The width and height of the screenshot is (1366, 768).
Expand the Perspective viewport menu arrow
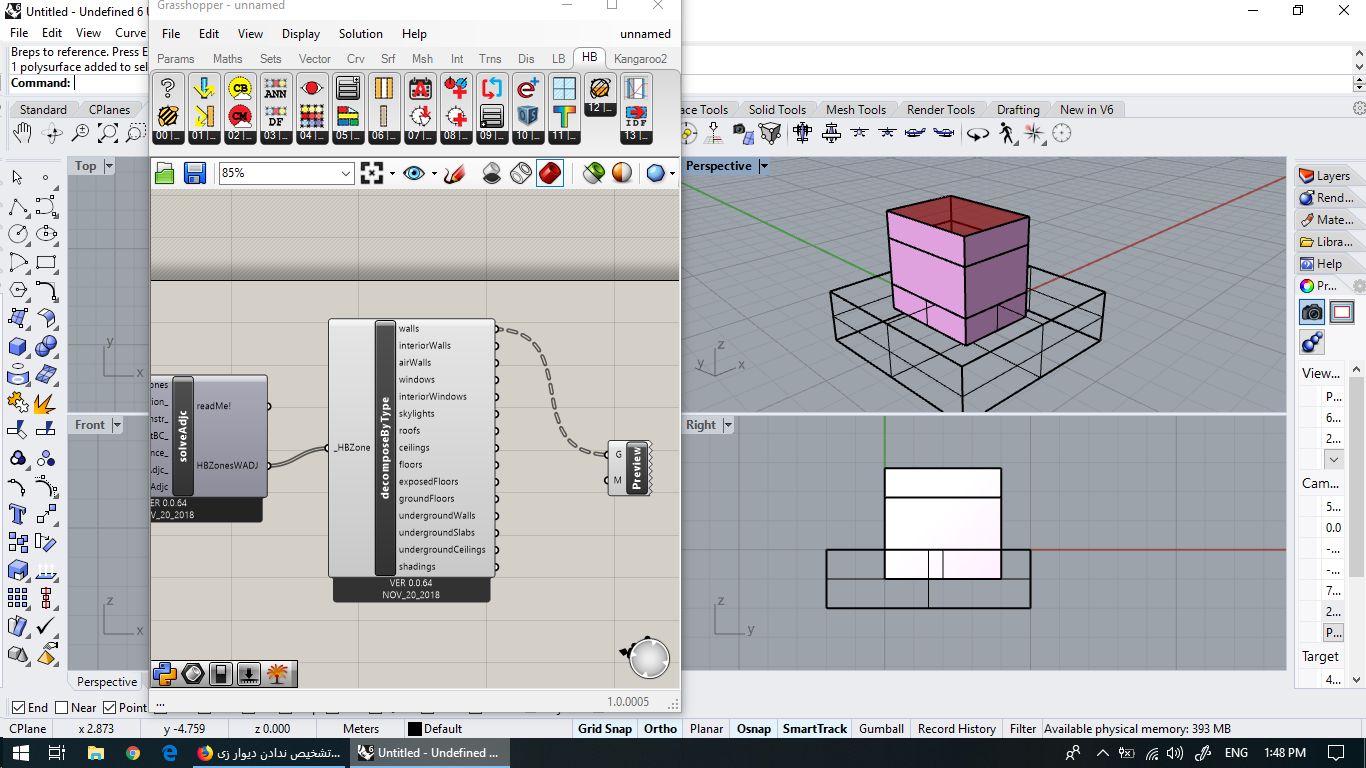click(x=763, y=166)
